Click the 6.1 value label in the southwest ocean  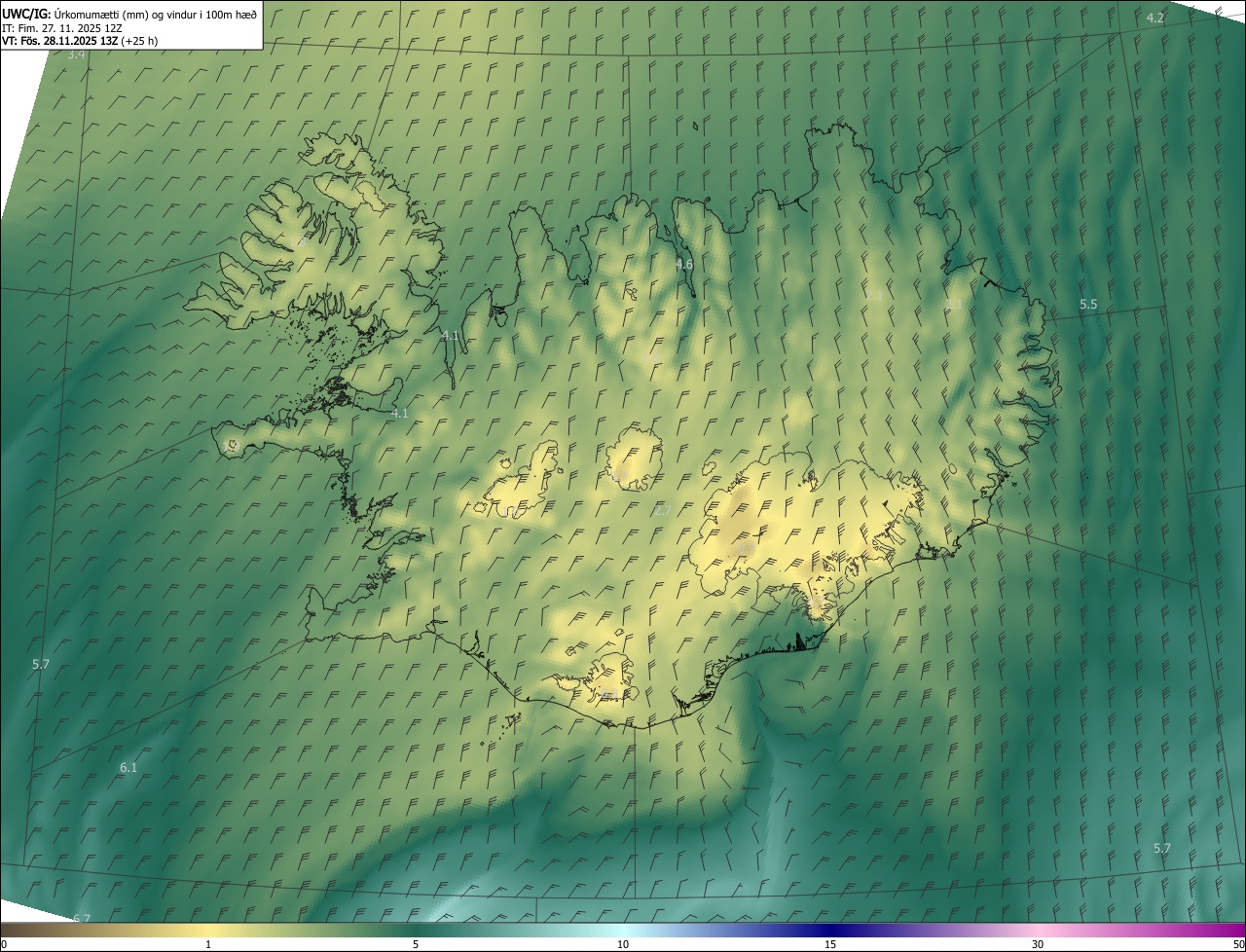128,768
